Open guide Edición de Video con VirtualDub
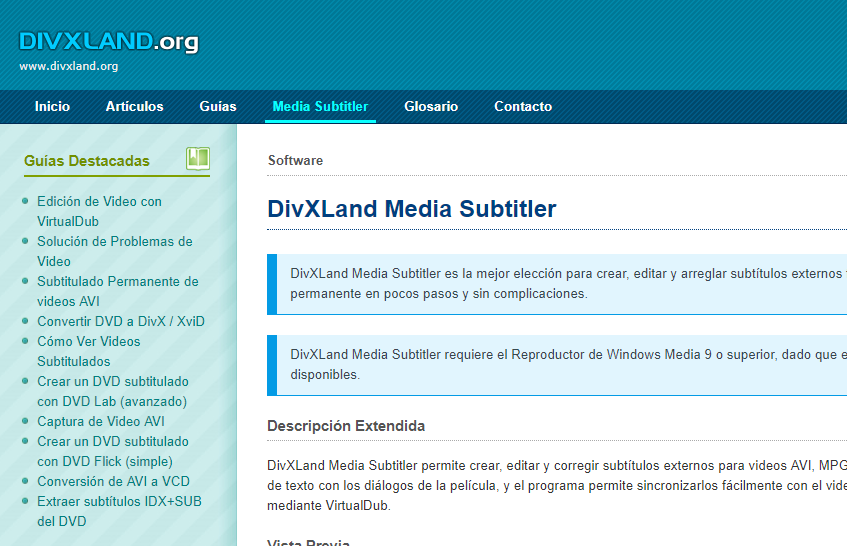 point(99,211)
